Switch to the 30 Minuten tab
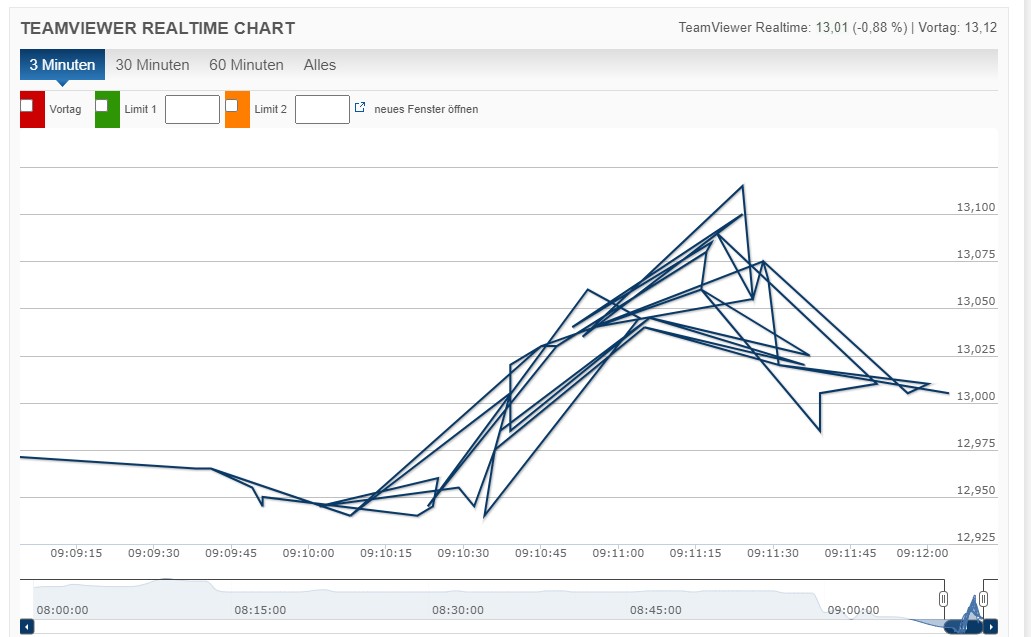 pos(152,65)
